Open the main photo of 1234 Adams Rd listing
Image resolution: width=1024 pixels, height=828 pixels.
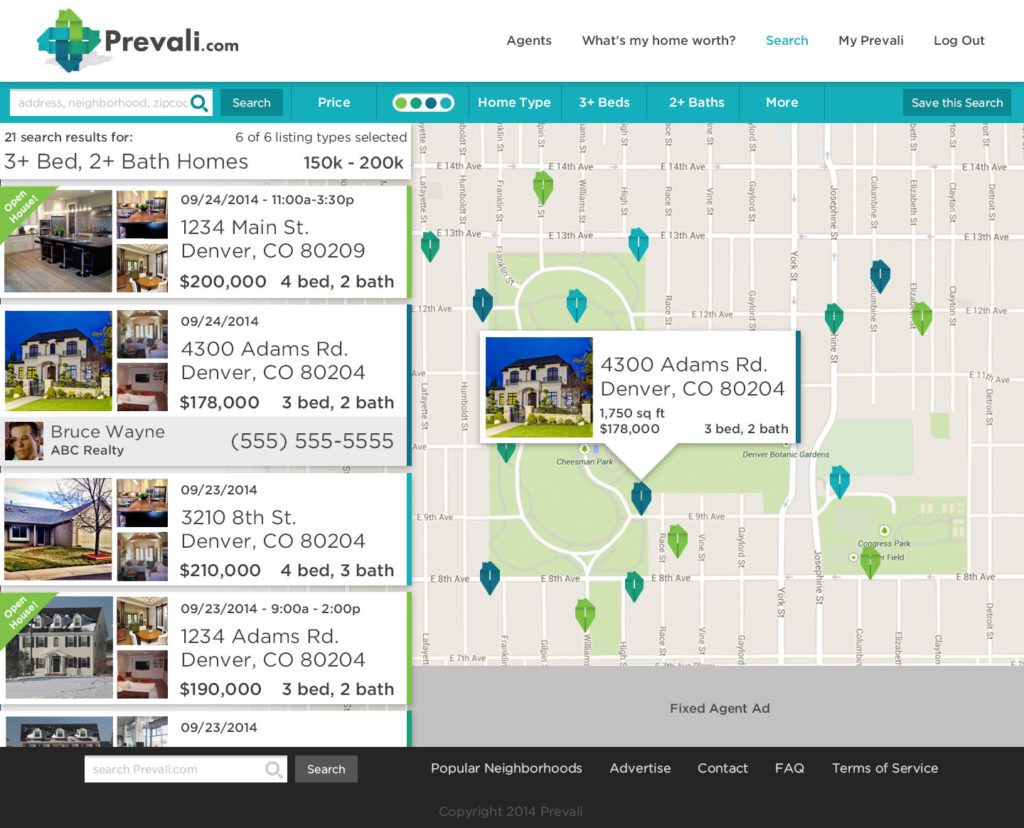coord(58,648)
